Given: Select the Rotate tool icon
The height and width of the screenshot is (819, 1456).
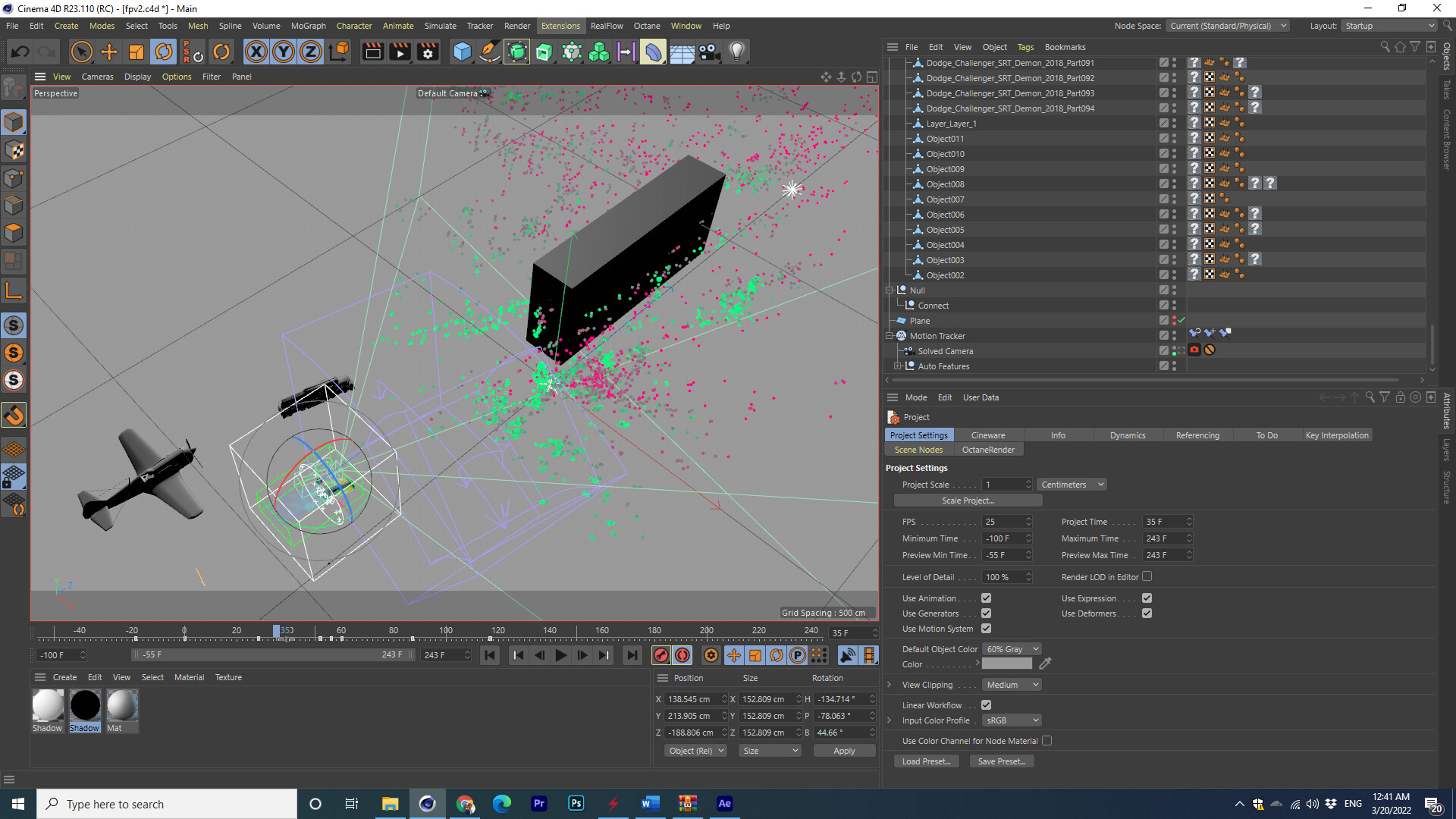Looking at the screenshot, I should (x=164, y=52).
